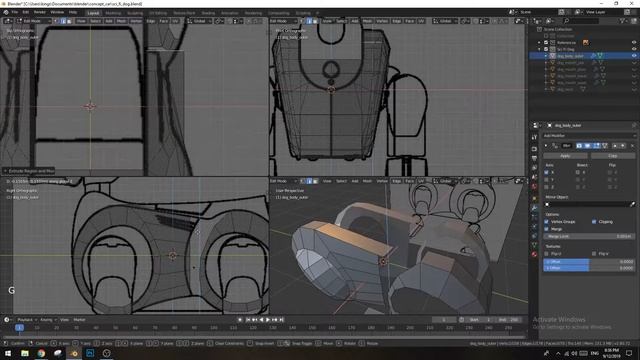Open Mesh menu in top-left viewport header
640x360 pixels.
[122, 21]
